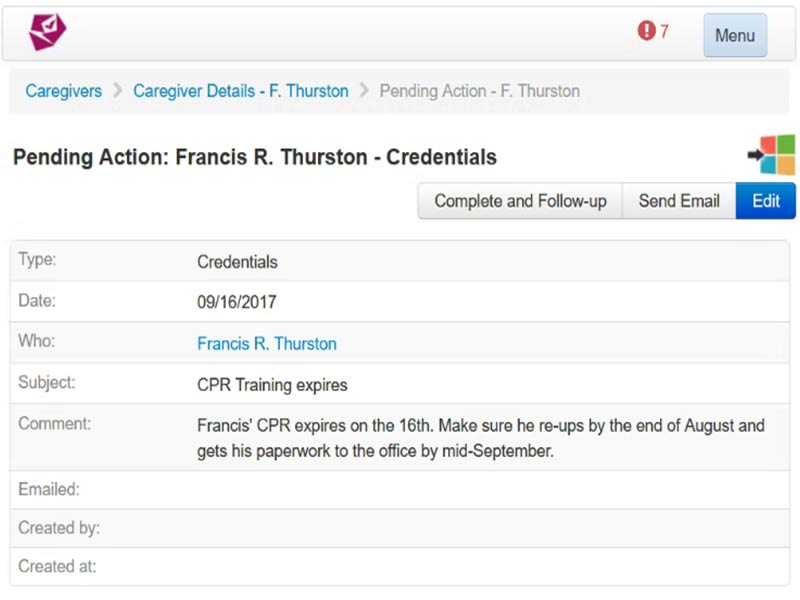Click the Pending Action page heading

[255, 157]
